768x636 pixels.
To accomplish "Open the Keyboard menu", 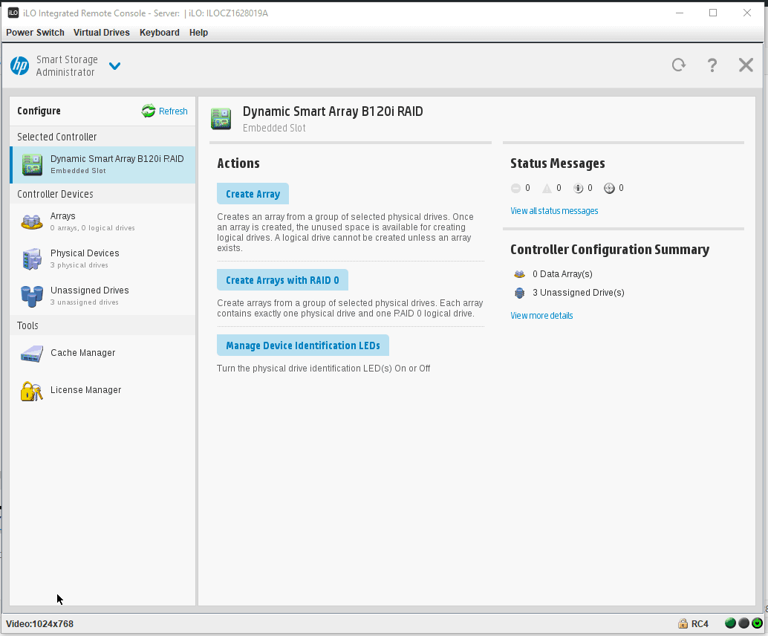I will point(159,32).
